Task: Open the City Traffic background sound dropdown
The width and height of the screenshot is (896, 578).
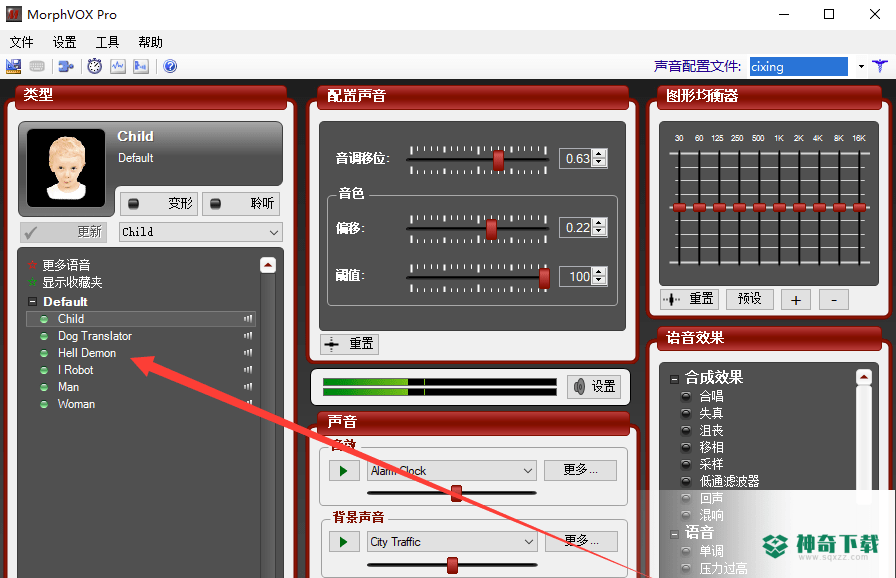Action: [x=451, y=541]
